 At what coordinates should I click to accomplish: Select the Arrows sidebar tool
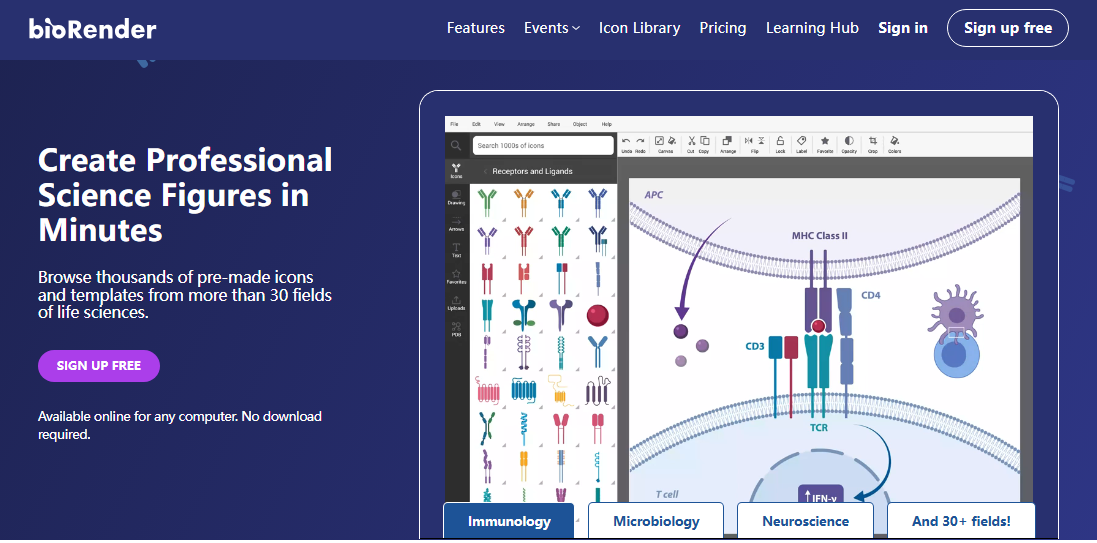456,223
